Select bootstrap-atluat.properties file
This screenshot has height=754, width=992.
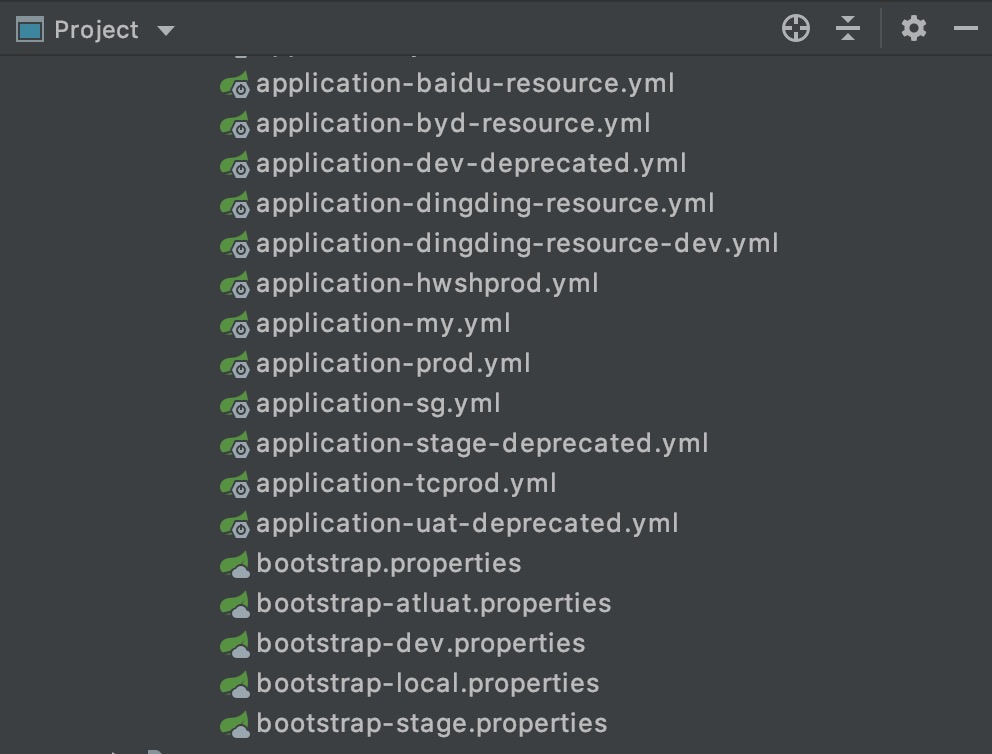433,604
